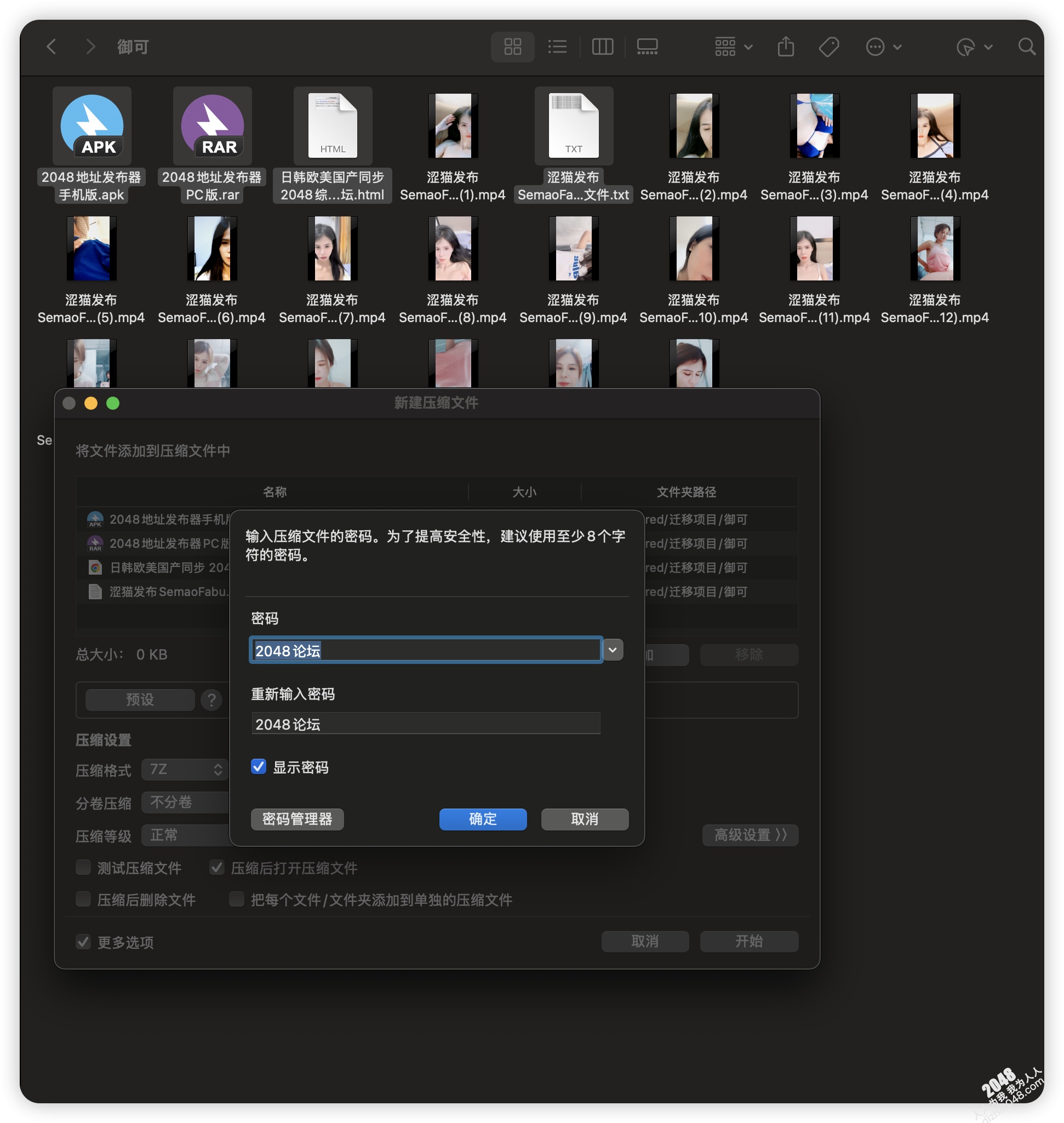This screenshot has width=1064, height=1123.
Task: Enable the 压缩后删除文件 checkbox
Action: click(x=83, y=899)
